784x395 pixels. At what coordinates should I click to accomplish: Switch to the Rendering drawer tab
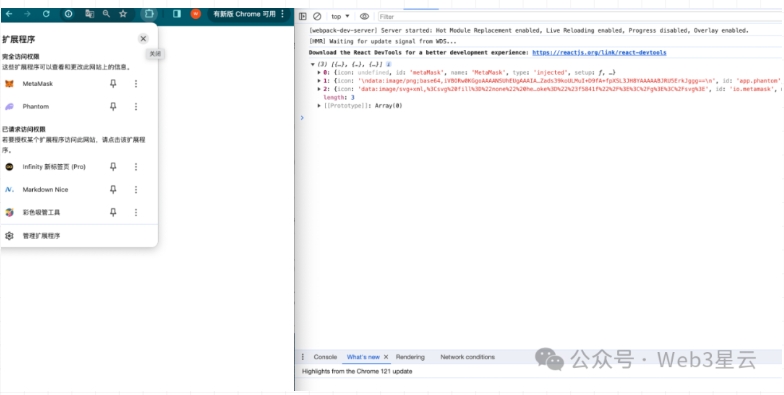point(410,357)
